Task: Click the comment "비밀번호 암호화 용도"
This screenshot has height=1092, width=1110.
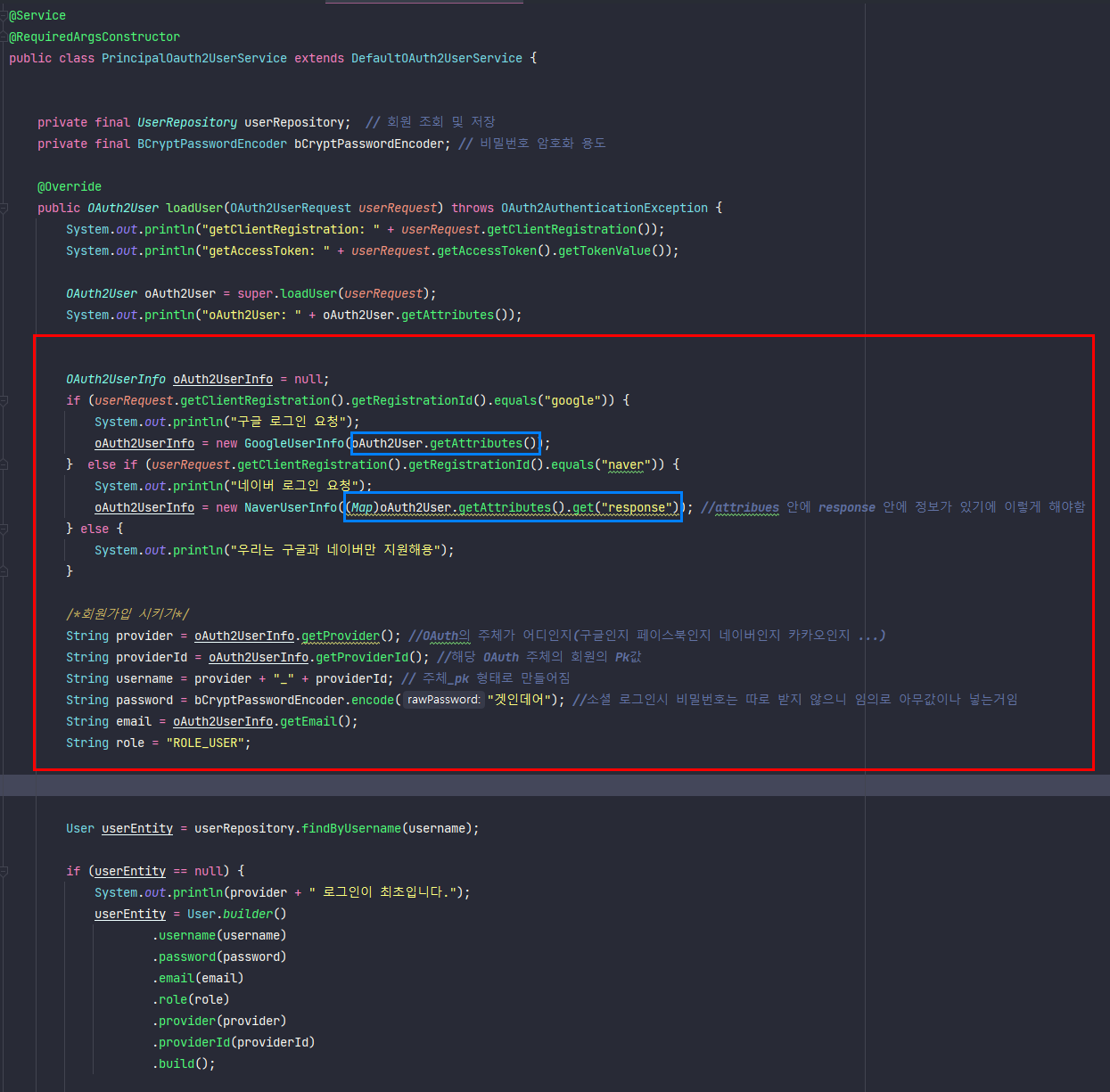Action: pyautogui.click(x=532, y=144)
